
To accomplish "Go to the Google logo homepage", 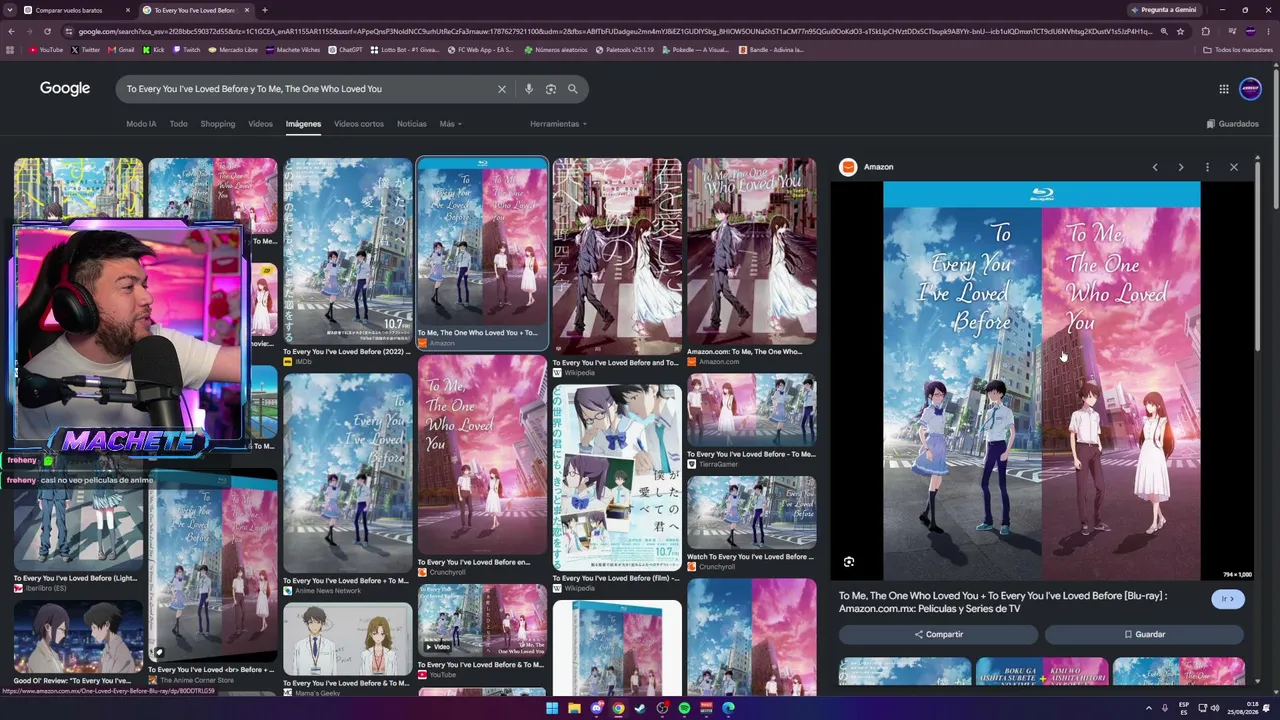I will click(65, 89).
